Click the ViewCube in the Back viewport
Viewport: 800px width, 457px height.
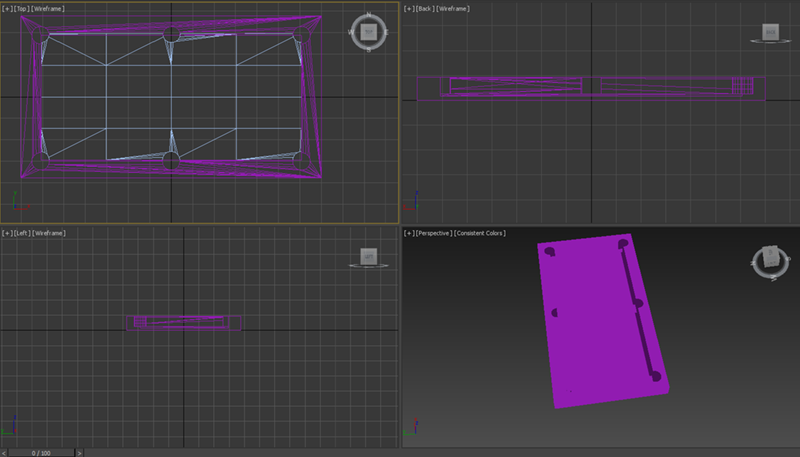(x=770, y=33)
